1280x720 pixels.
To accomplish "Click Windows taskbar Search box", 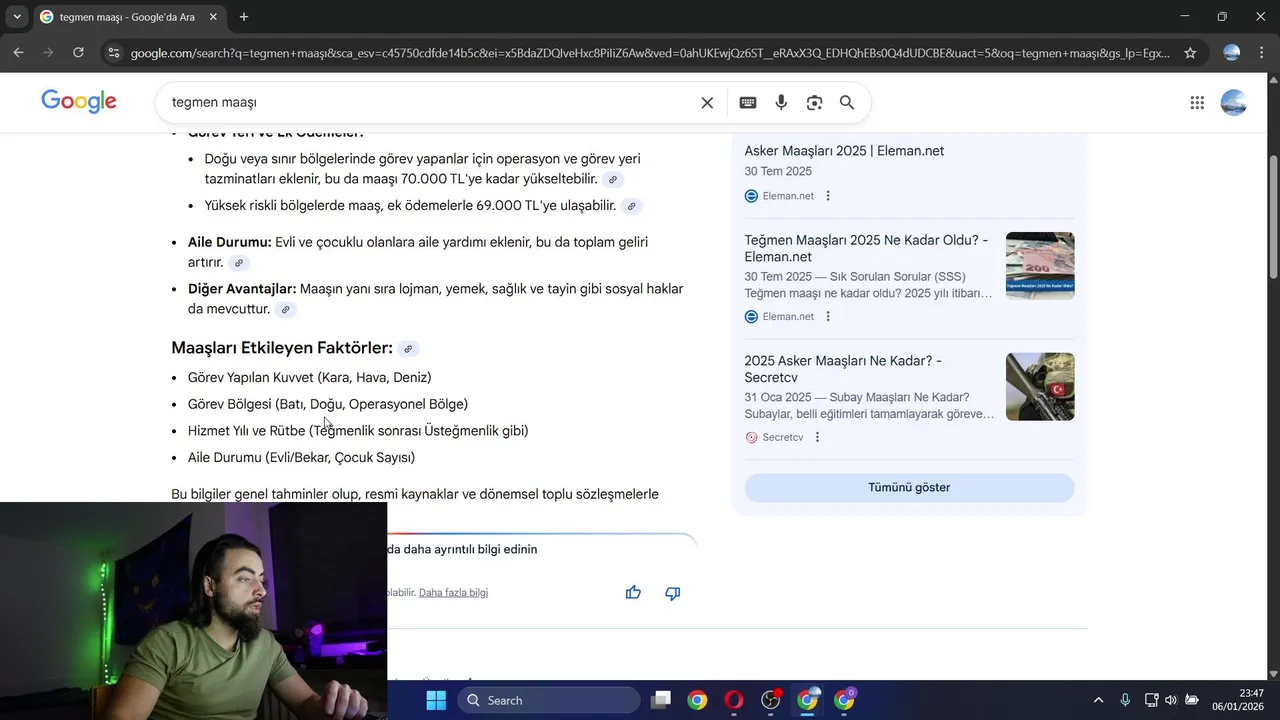I will (x=548, y=700).
